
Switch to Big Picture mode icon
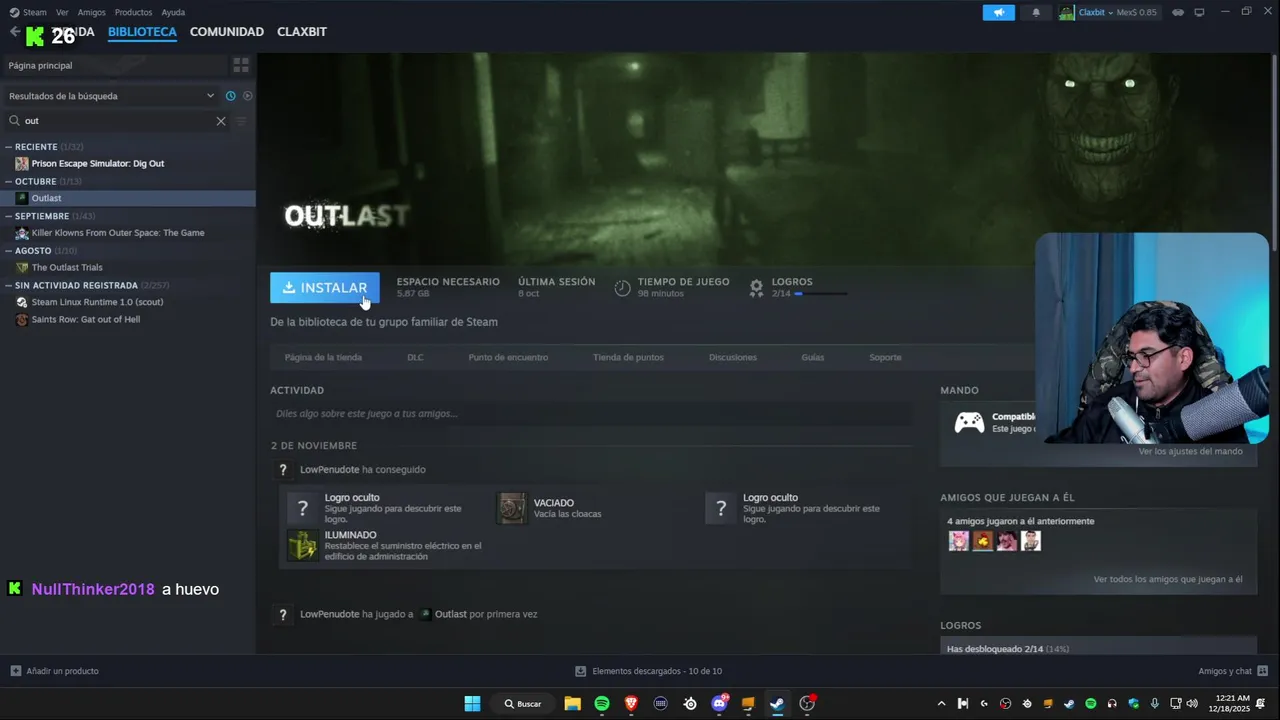click(x=1199, y=12)
